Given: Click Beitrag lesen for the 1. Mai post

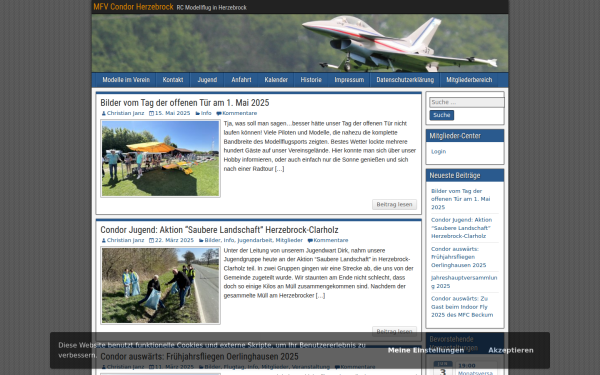Looking at the screenshot, I should click(x=394, y=204).
